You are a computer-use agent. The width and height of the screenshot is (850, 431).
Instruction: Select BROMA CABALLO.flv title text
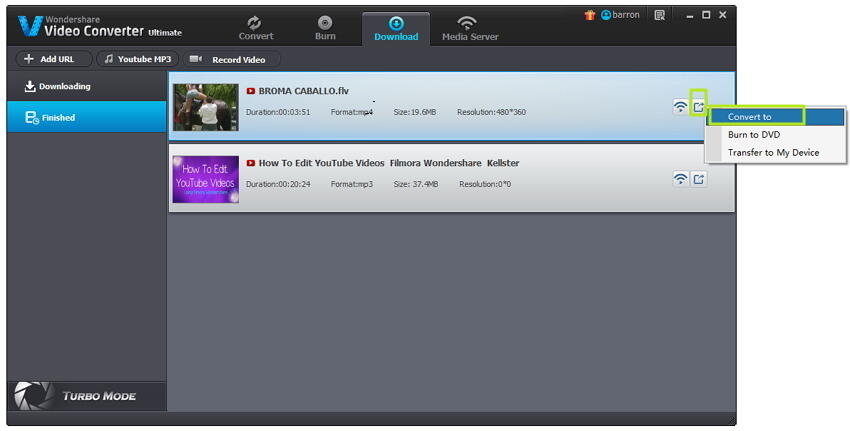click(x=304, y=91)
